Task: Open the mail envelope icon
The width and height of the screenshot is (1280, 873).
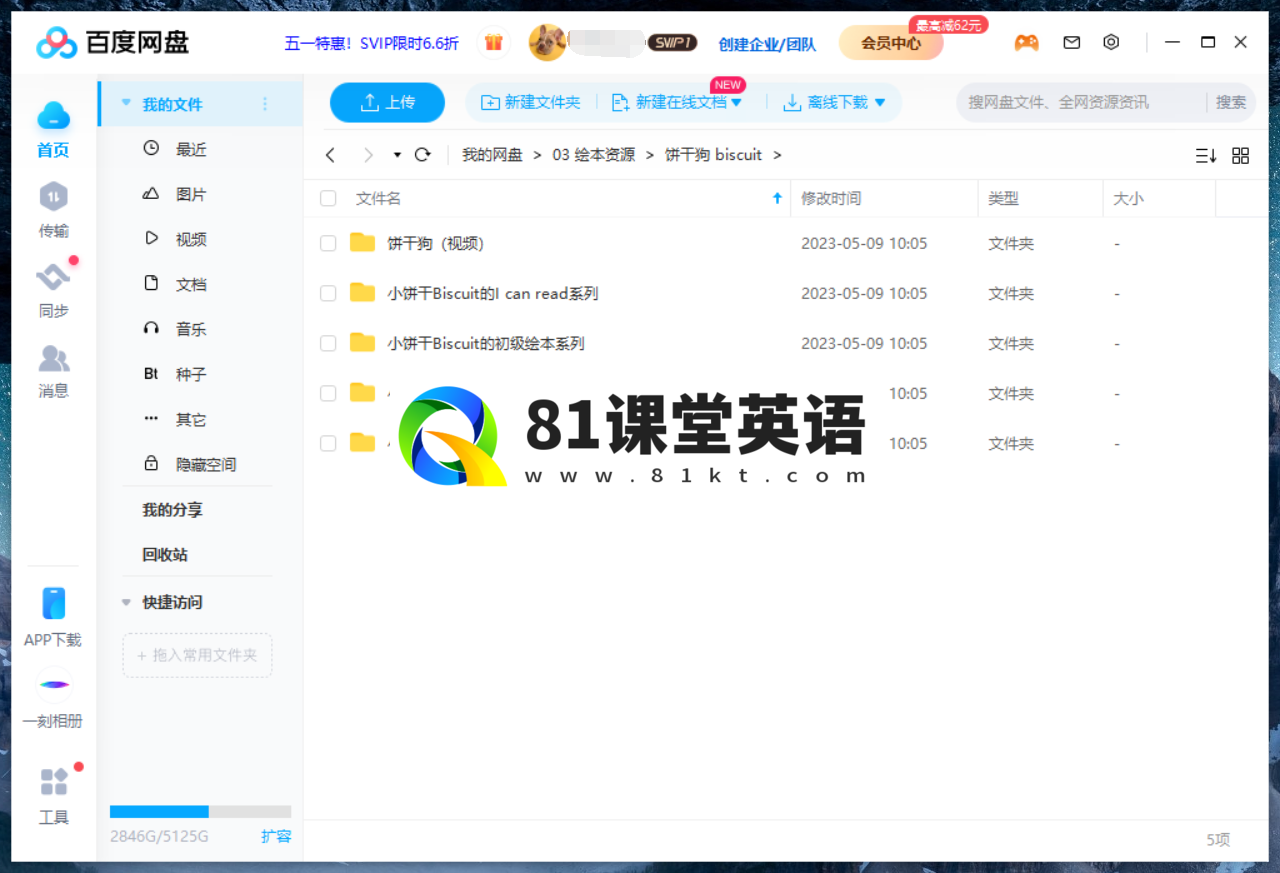Action: (x=1072, y=43)
